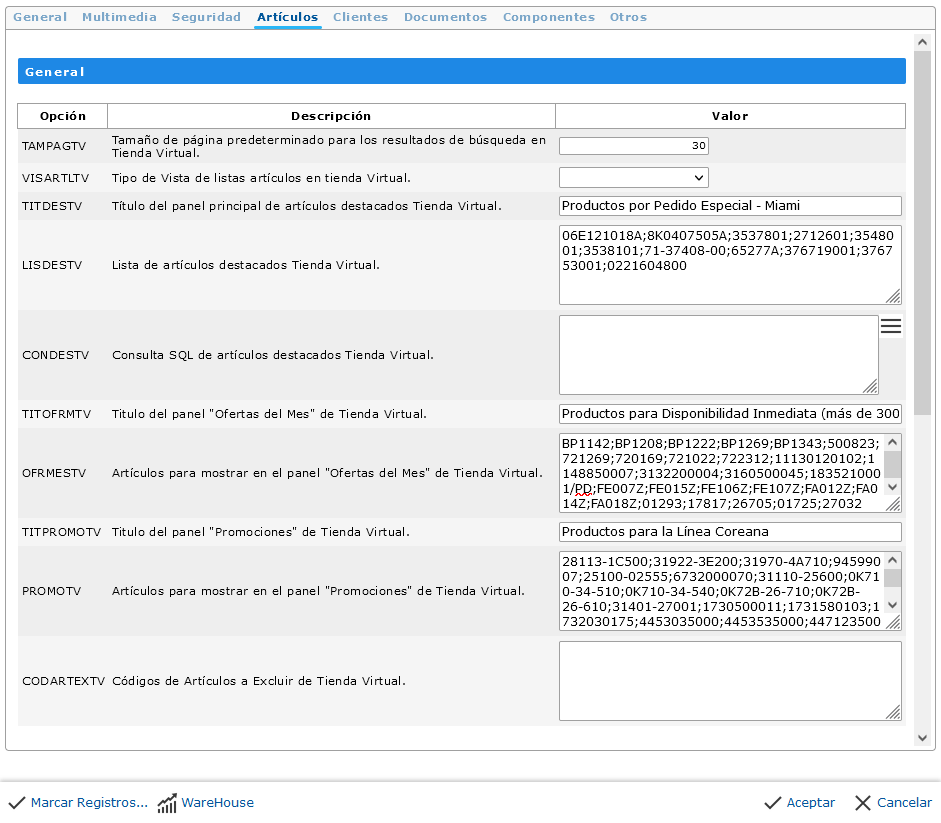This screenshot has height=823, width=941.
Task: Open the VISARTLTV view type dropdown
Action: (x=633, y=178)
